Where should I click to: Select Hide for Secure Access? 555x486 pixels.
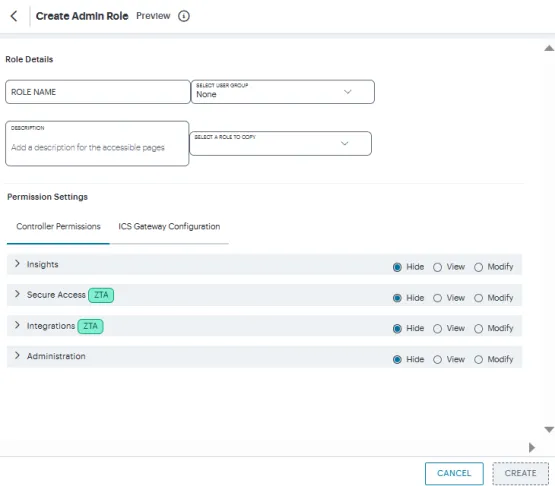[397, 298]
